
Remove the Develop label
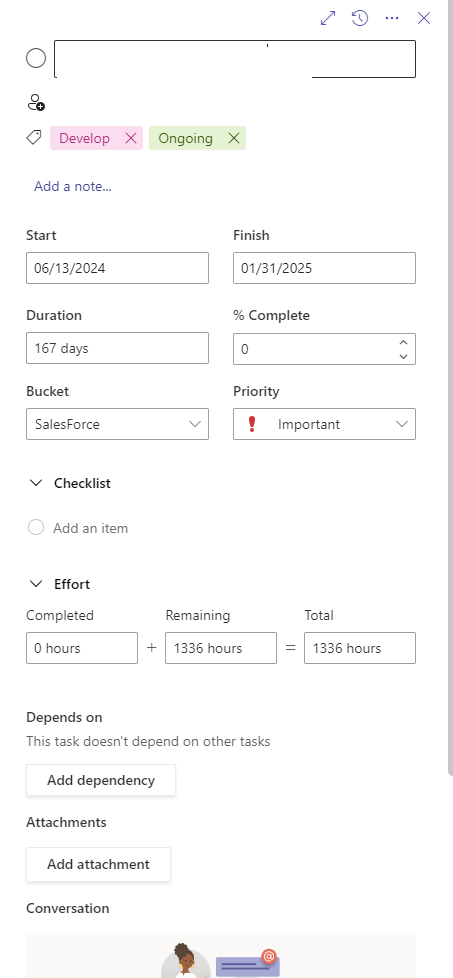[x=130, y=138]
